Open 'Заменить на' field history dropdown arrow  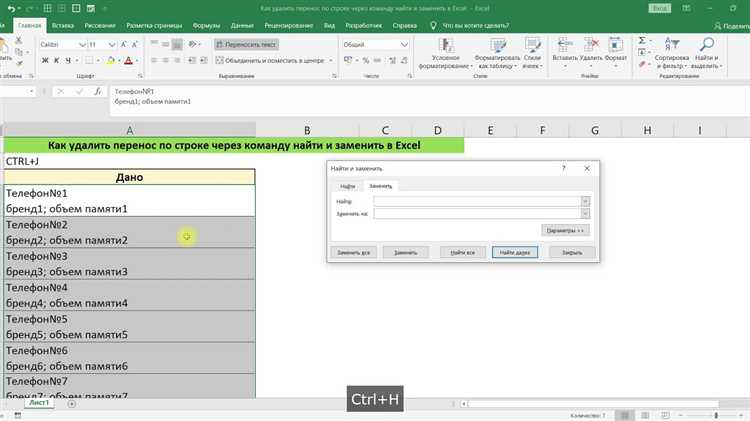coord(585,213)
